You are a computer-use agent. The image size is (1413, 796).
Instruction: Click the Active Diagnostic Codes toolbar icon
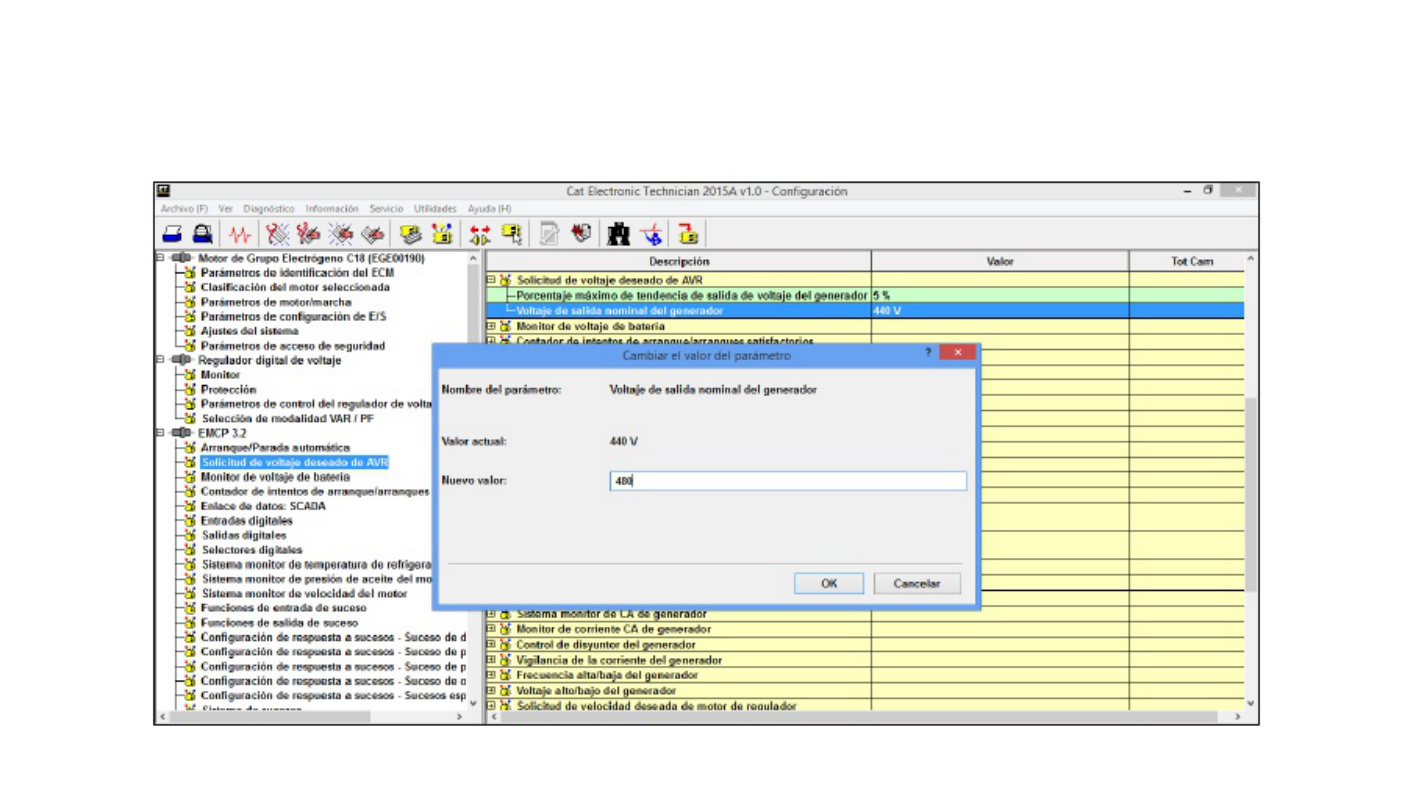click(277, 234)
